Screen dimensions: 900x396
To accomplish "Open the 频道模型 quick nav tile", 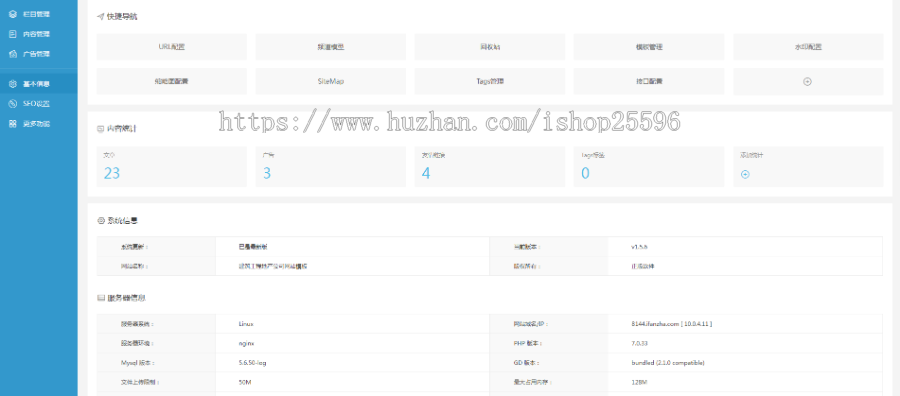I will pos(331,47).
